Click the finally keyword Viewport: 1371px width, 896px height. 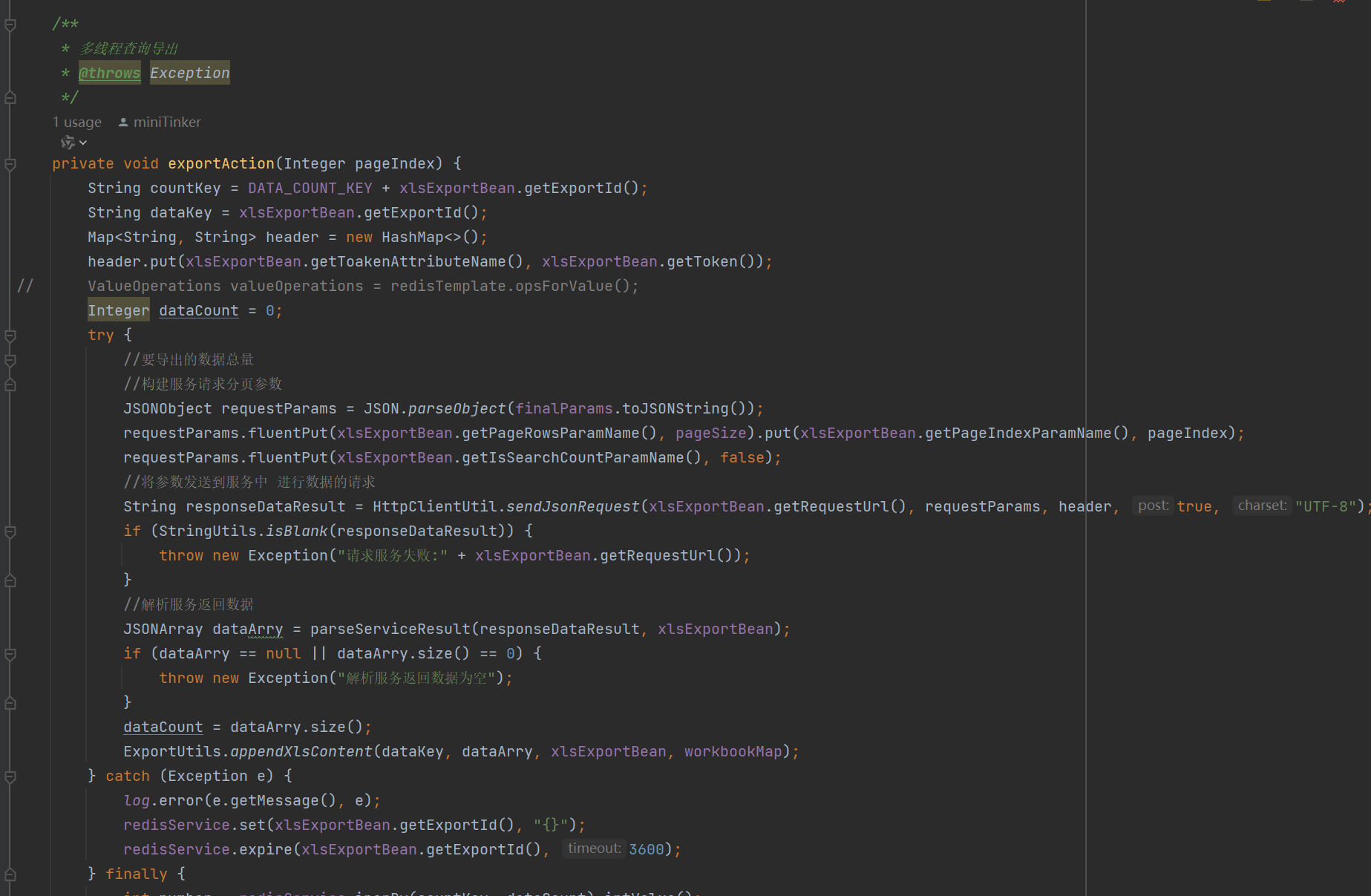pos(137,874)
